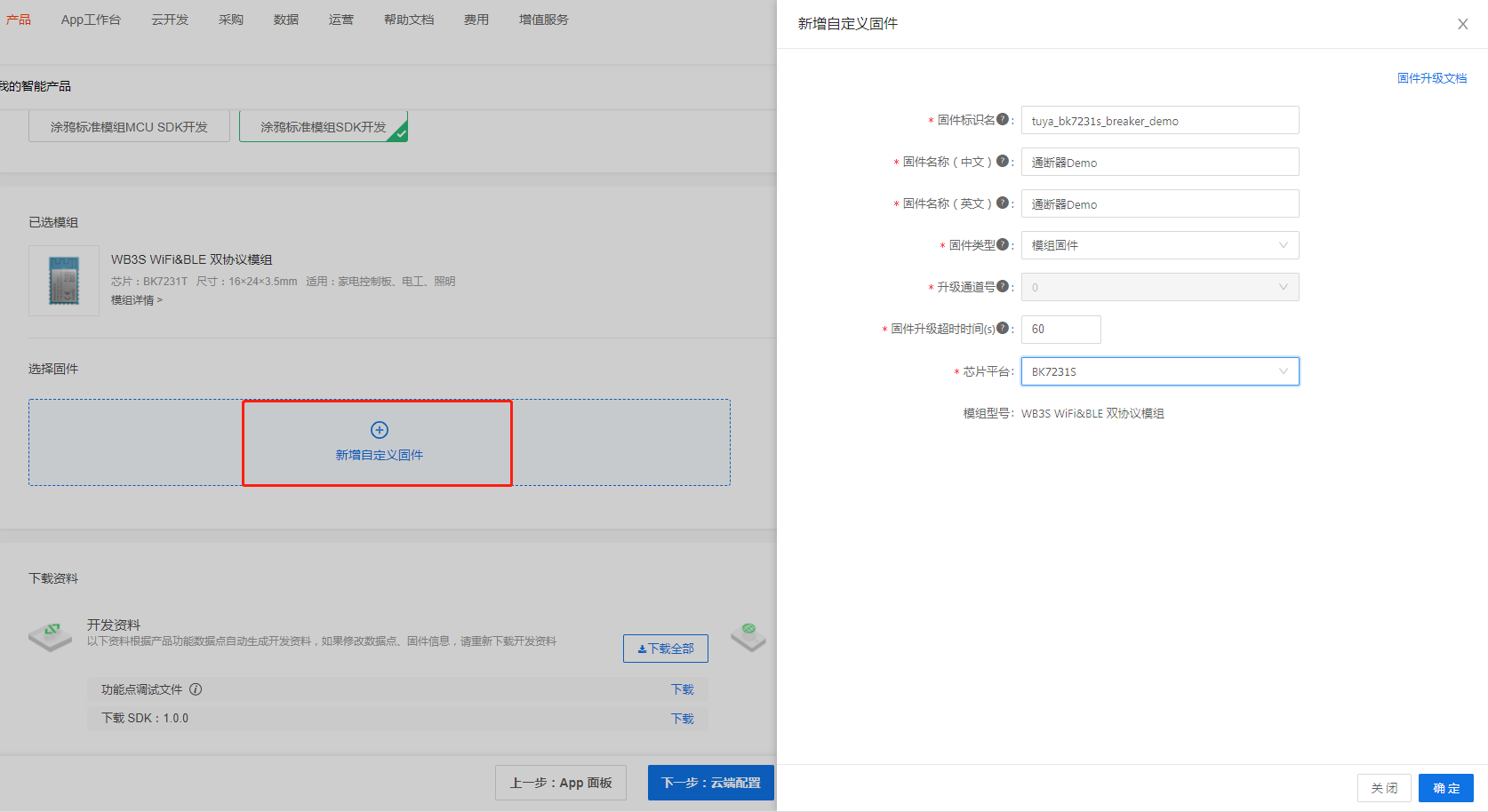The height and width of the screenshot is (812, 1488).
Task: Click 模组型号 value text in panel
Action: pyautogui.click(x=1092, y=413)
